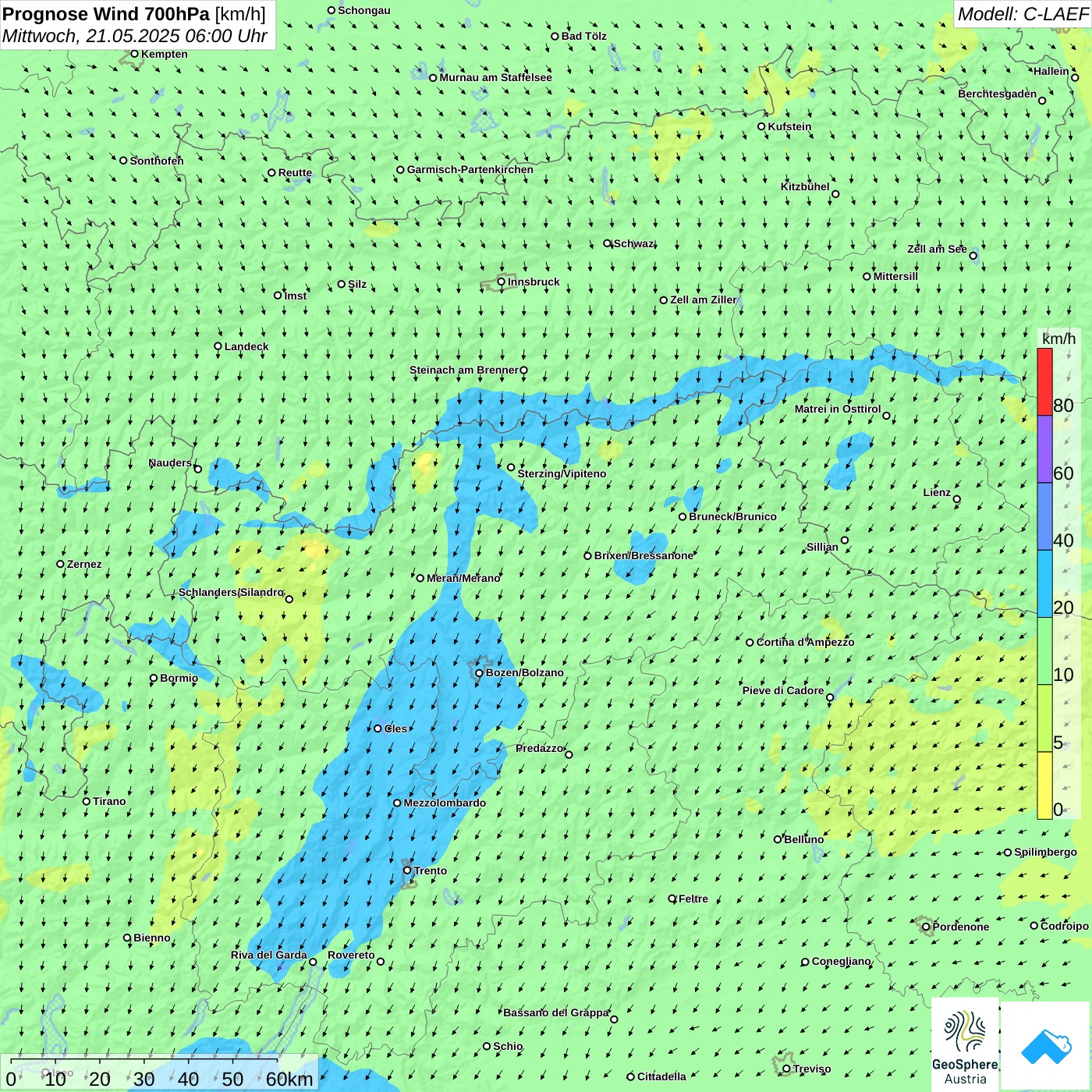Click the date 'Mittwoch, 21.05.2025 06:00 Uhr'
The image size is (1092, 1092).
coord(135,36)
